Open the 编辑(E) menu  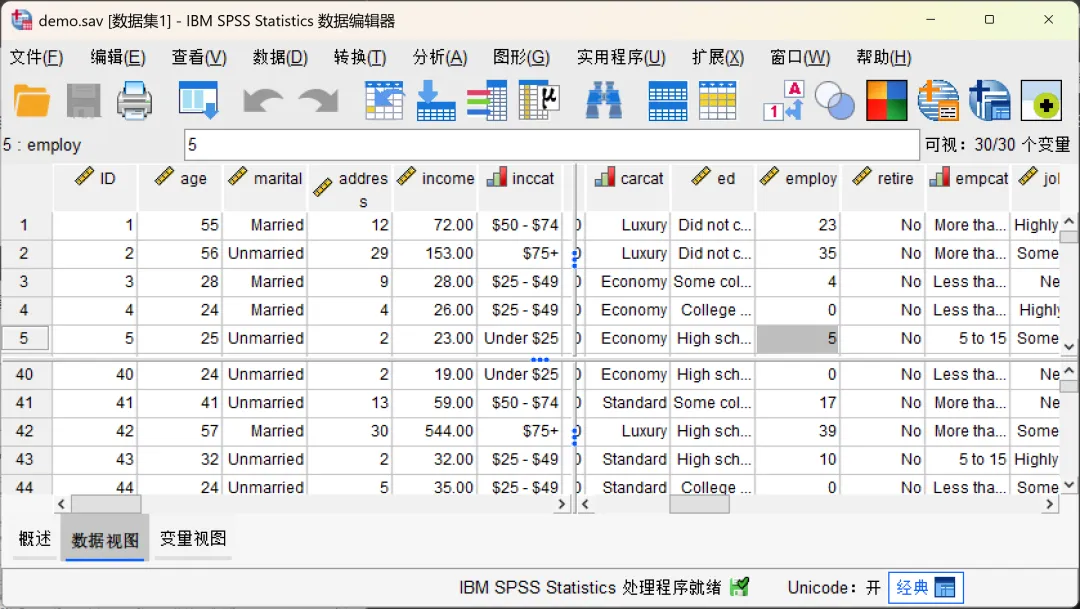coord(118,57)
